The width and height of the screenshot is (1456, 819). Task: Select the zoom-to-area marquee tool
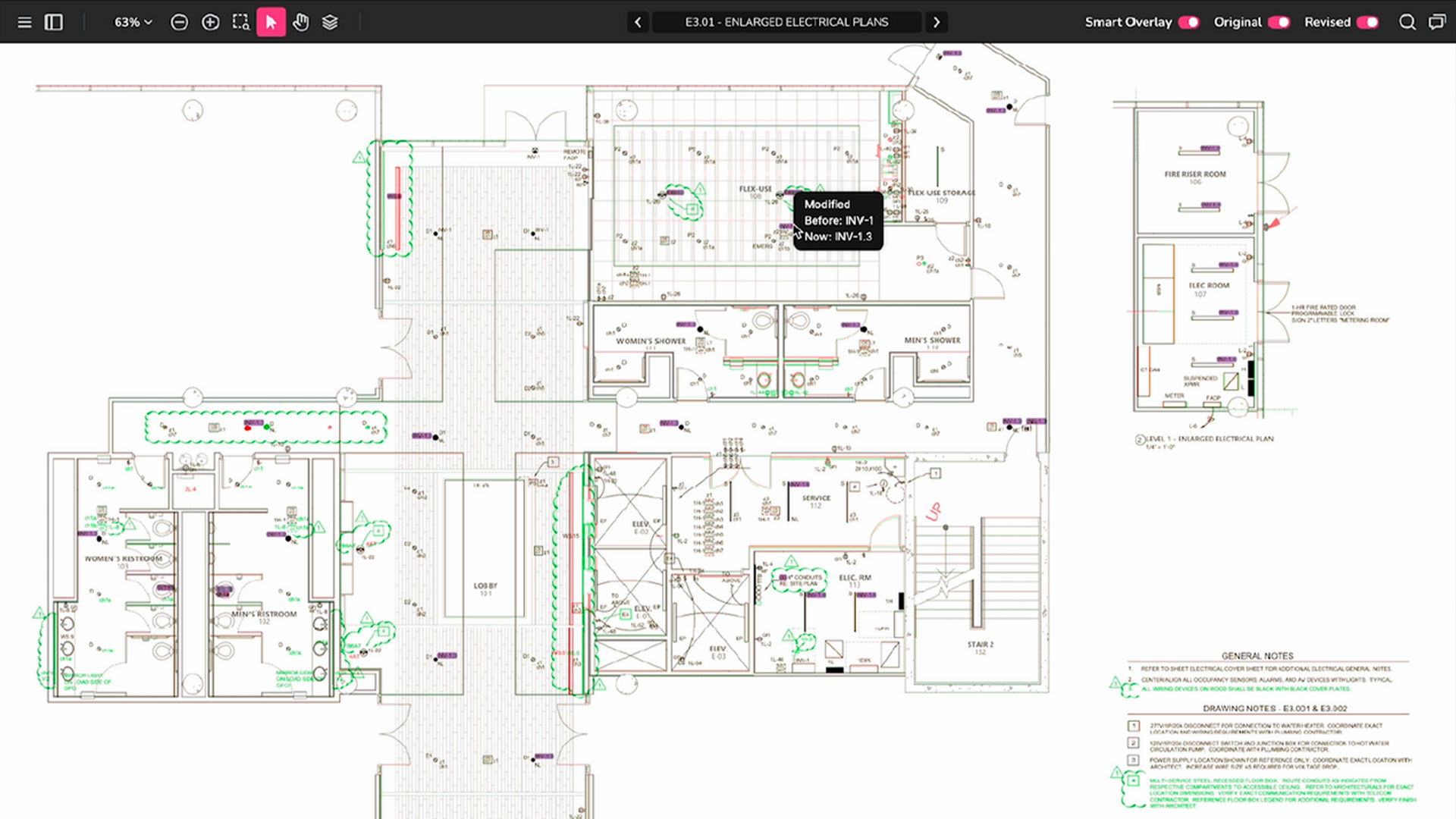(x=240, y=22)
